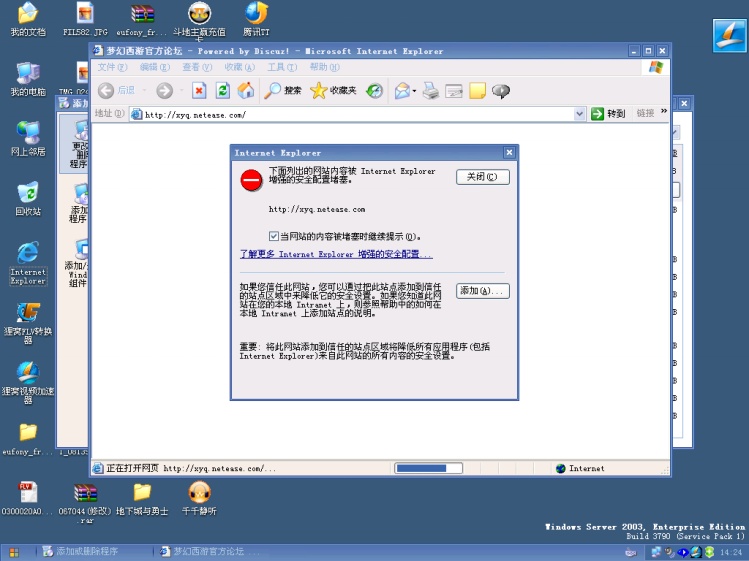Click the Messenger discussion icon in toolbar
Screen dimensions: 749x561
coord(501,90)
